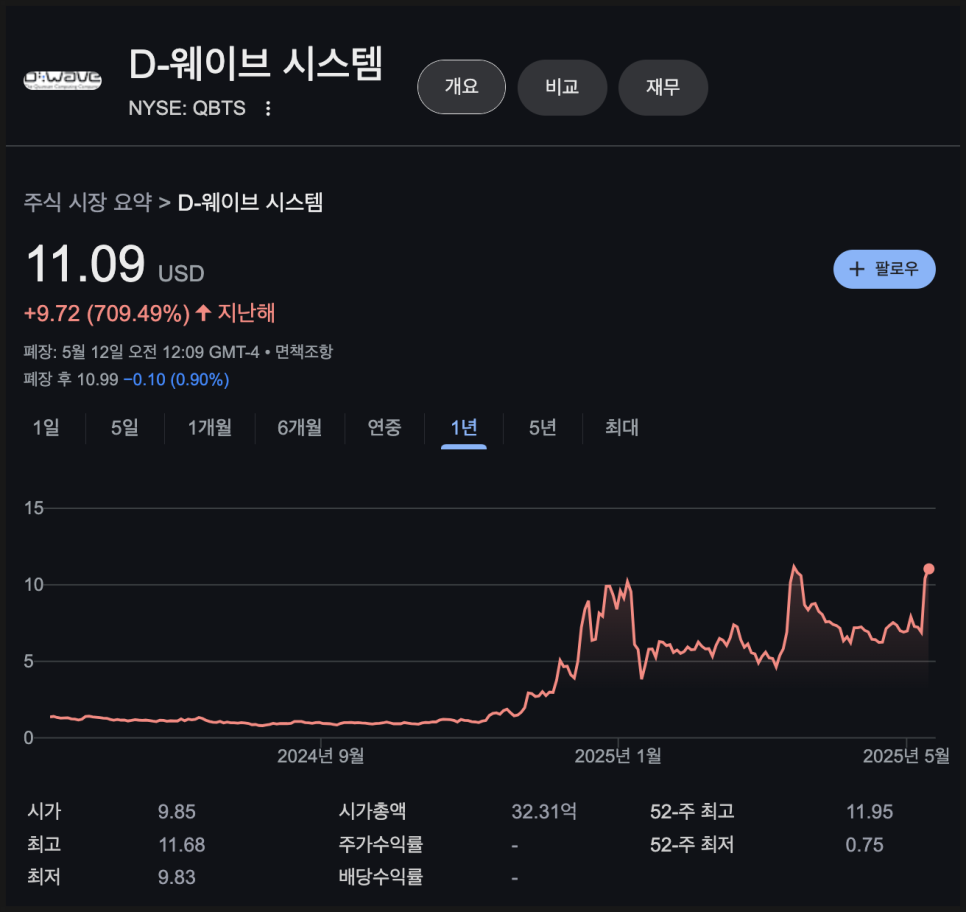This screenshot has width=966, height=912.
Task: Click the 2025년 5월 axis label
Action: click(x=906, y=756)
